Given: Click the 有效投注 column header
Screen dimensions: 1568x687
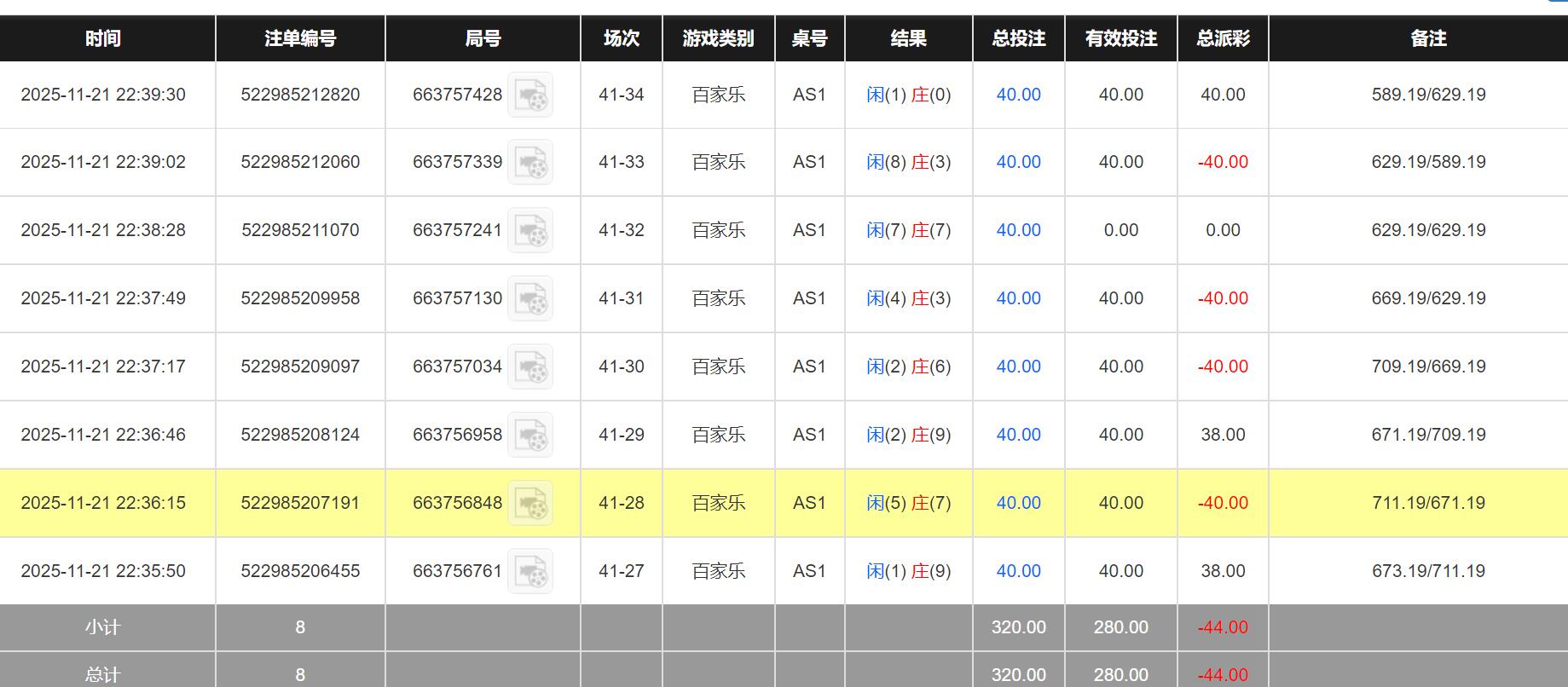Looking at the screenshot, I should coord(1120,38).
